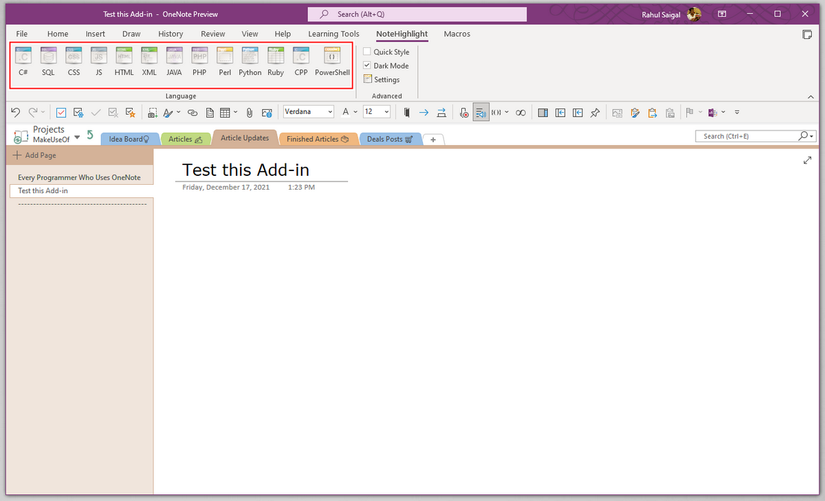Open the File menu
Image resolution: width=825 pixels, height=501 pixels.
tap(22, 34)
